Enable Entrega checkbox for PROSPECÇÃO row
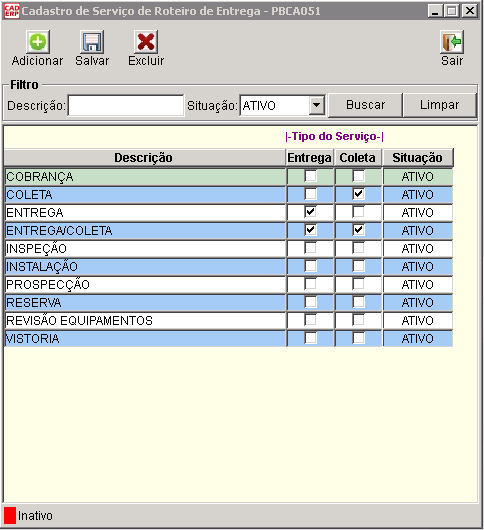The height and width of the screenshot is (530, 484). (310, 284)
